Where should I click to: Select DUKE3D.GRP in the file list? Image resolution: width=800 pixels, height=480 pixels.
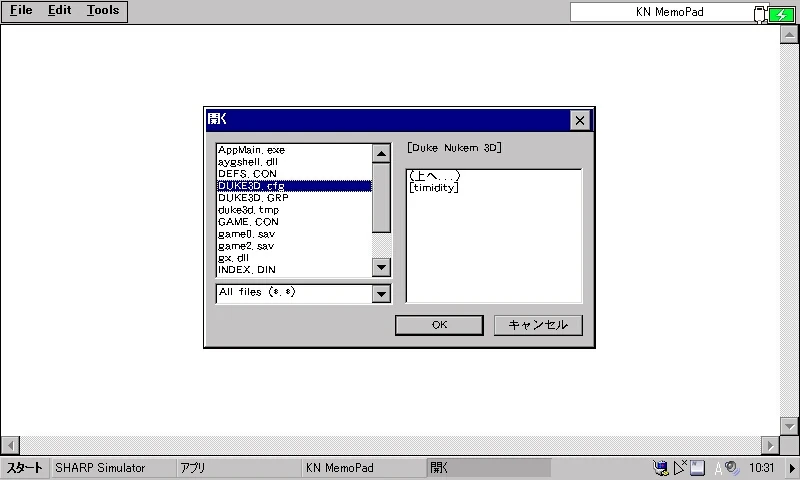(294, 198)
